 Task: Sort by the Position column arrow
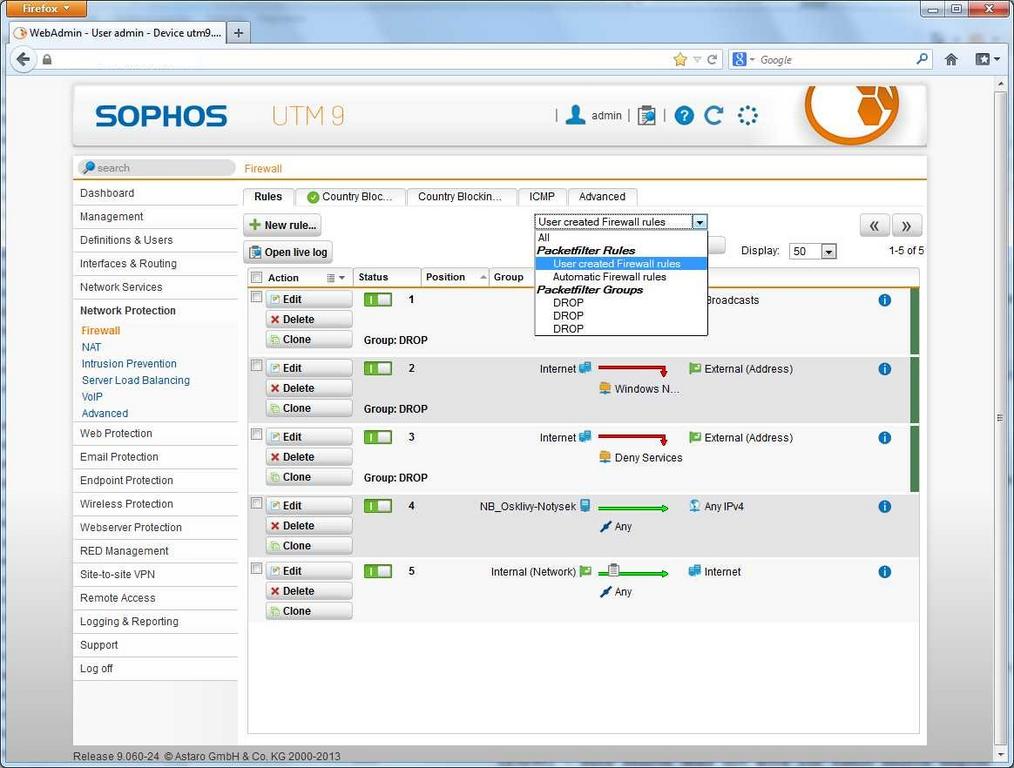tap(483, 277)
